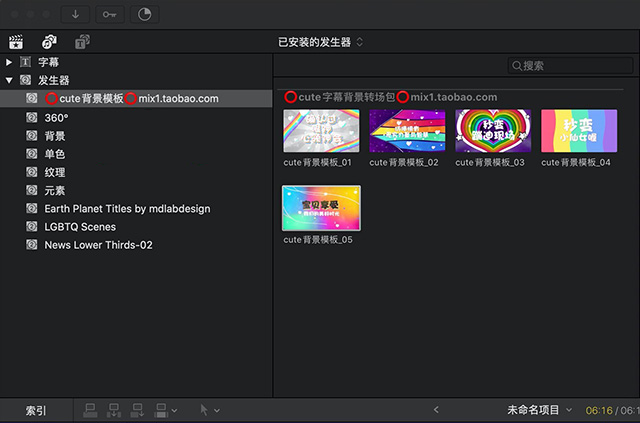640x423 pixels.
Task: Expand the 字幕 category triangle
Action: tap(9, 62)
